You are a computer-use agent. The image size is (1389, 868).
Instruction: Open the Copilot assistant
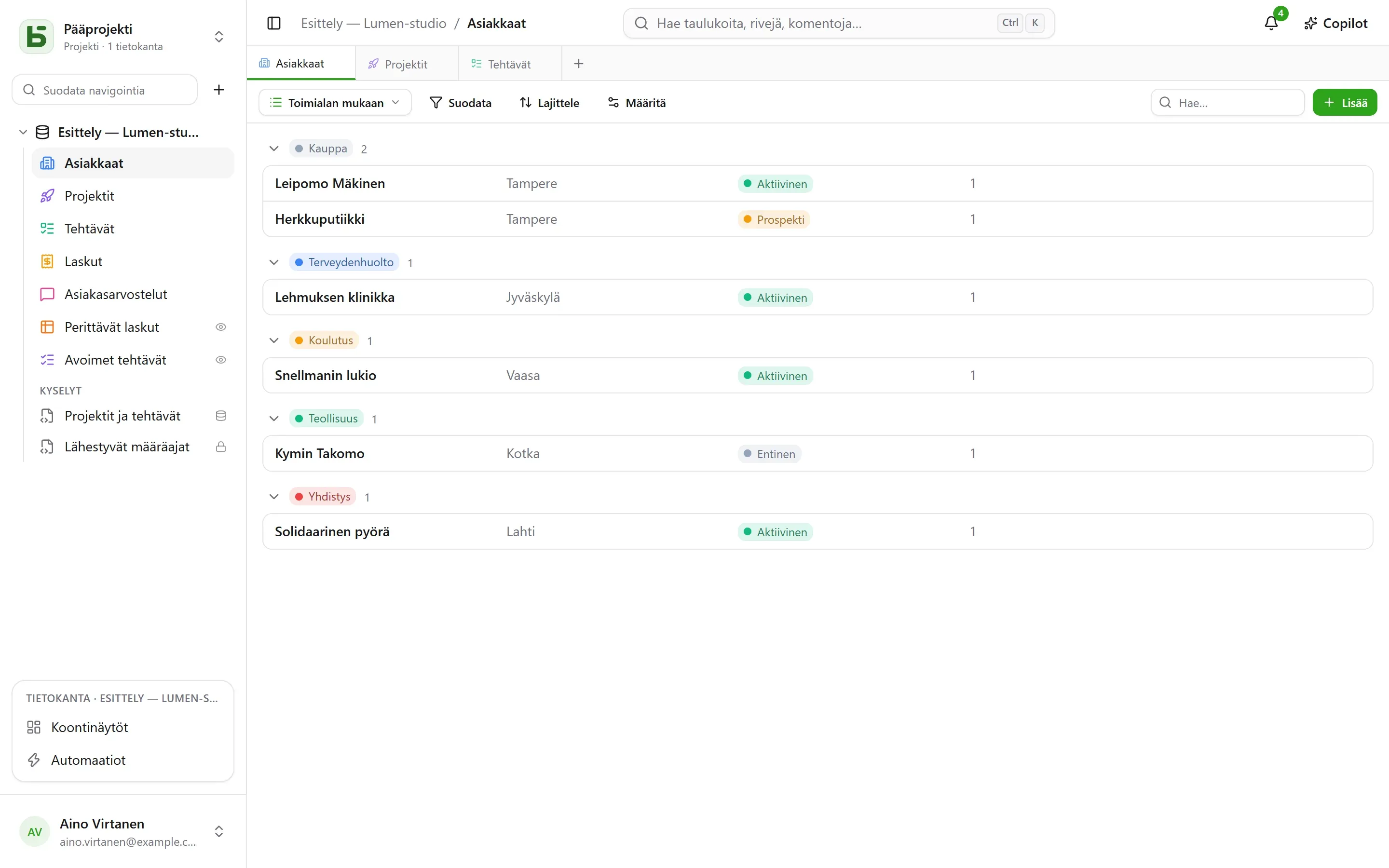coord(1335,23)
